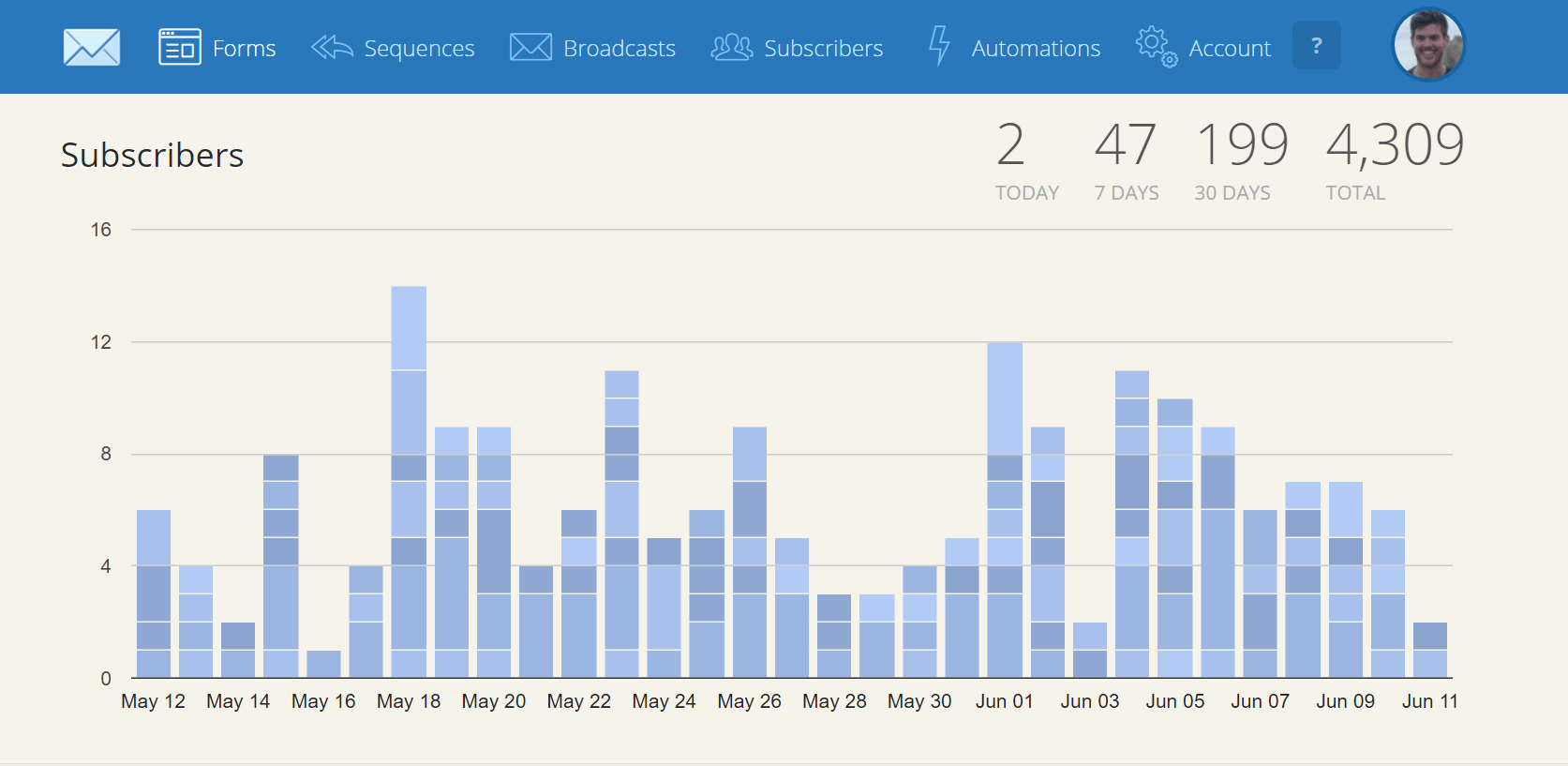
Task: Click the Automations lightning bolt icon
Action: click(x=939, y=46)
